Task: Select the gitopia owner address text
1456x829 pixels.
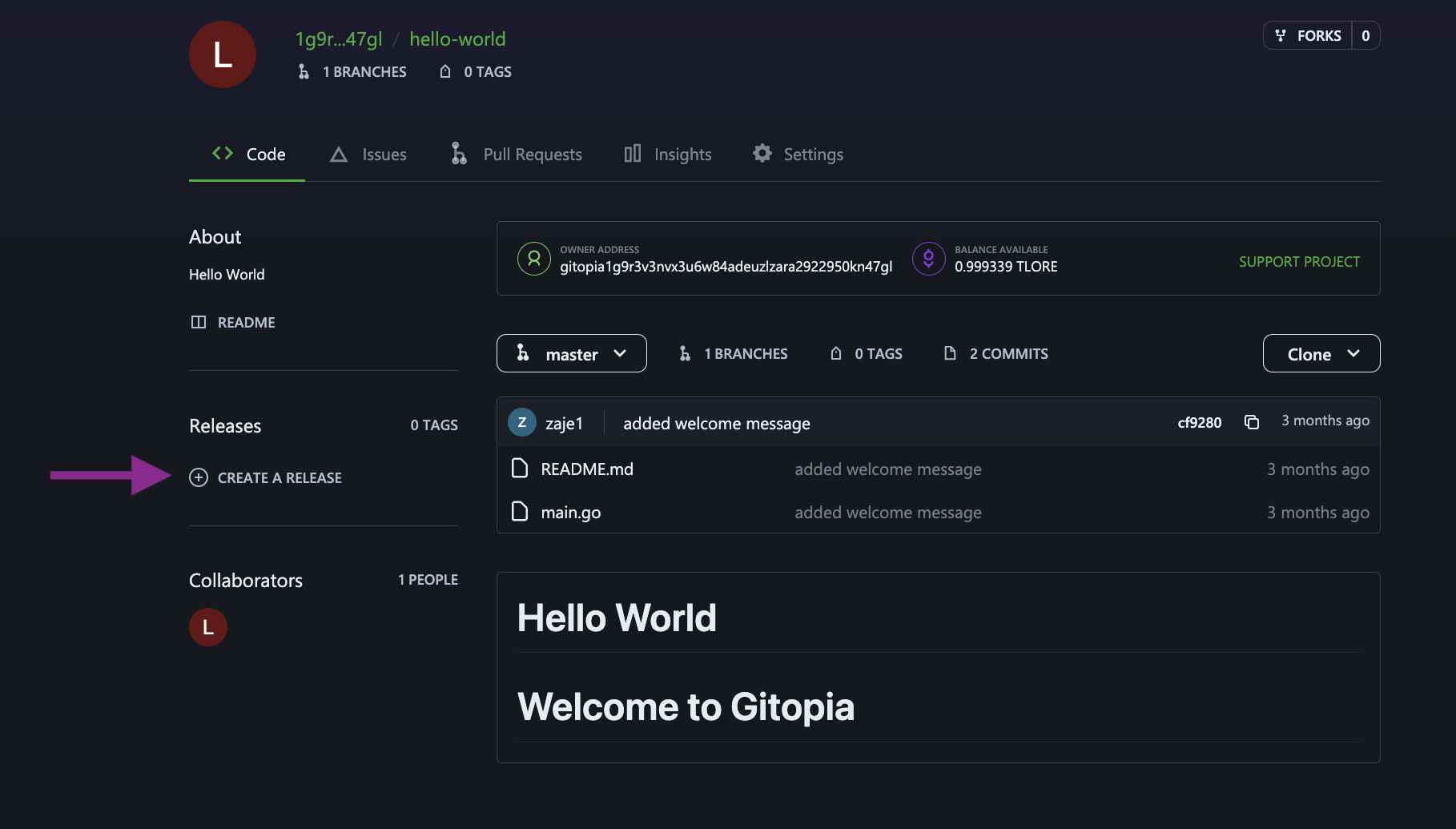Action: 726,267
